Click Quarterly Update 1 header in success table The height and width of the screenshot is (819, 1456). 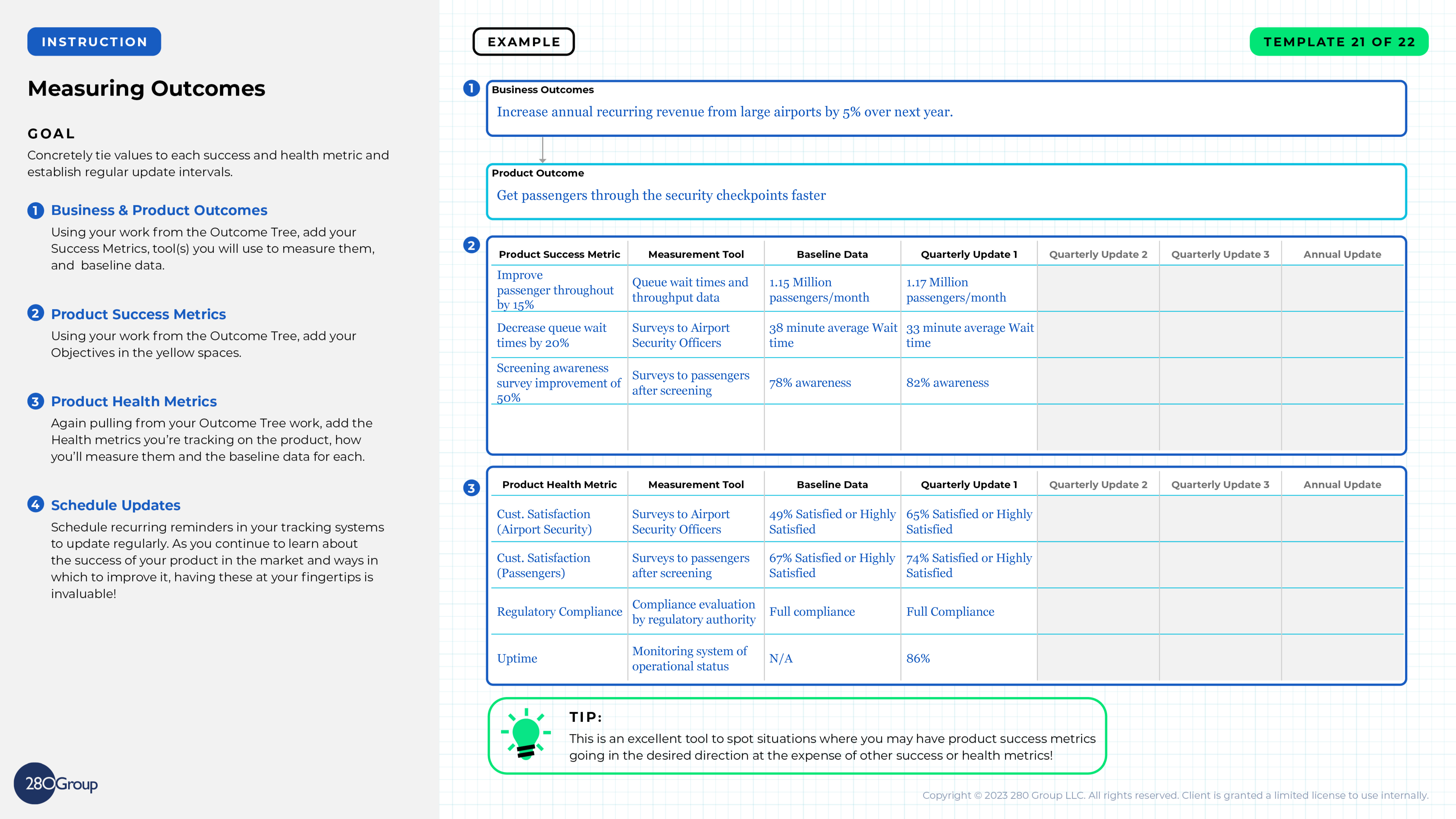pyautogui.click(x=969, y=254)
